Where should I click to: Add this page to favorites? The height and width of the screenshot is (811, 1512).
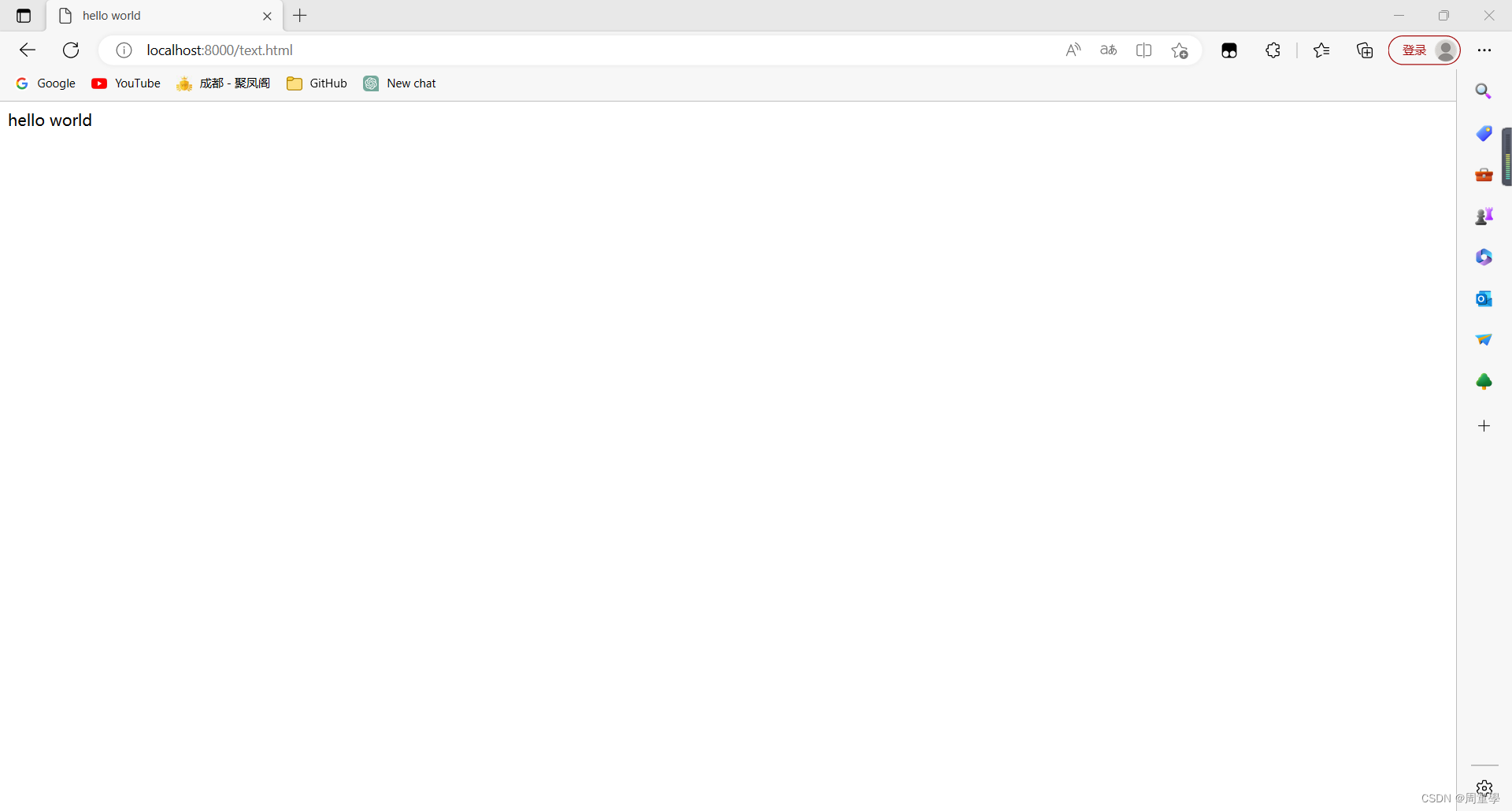pos(1180,50)
